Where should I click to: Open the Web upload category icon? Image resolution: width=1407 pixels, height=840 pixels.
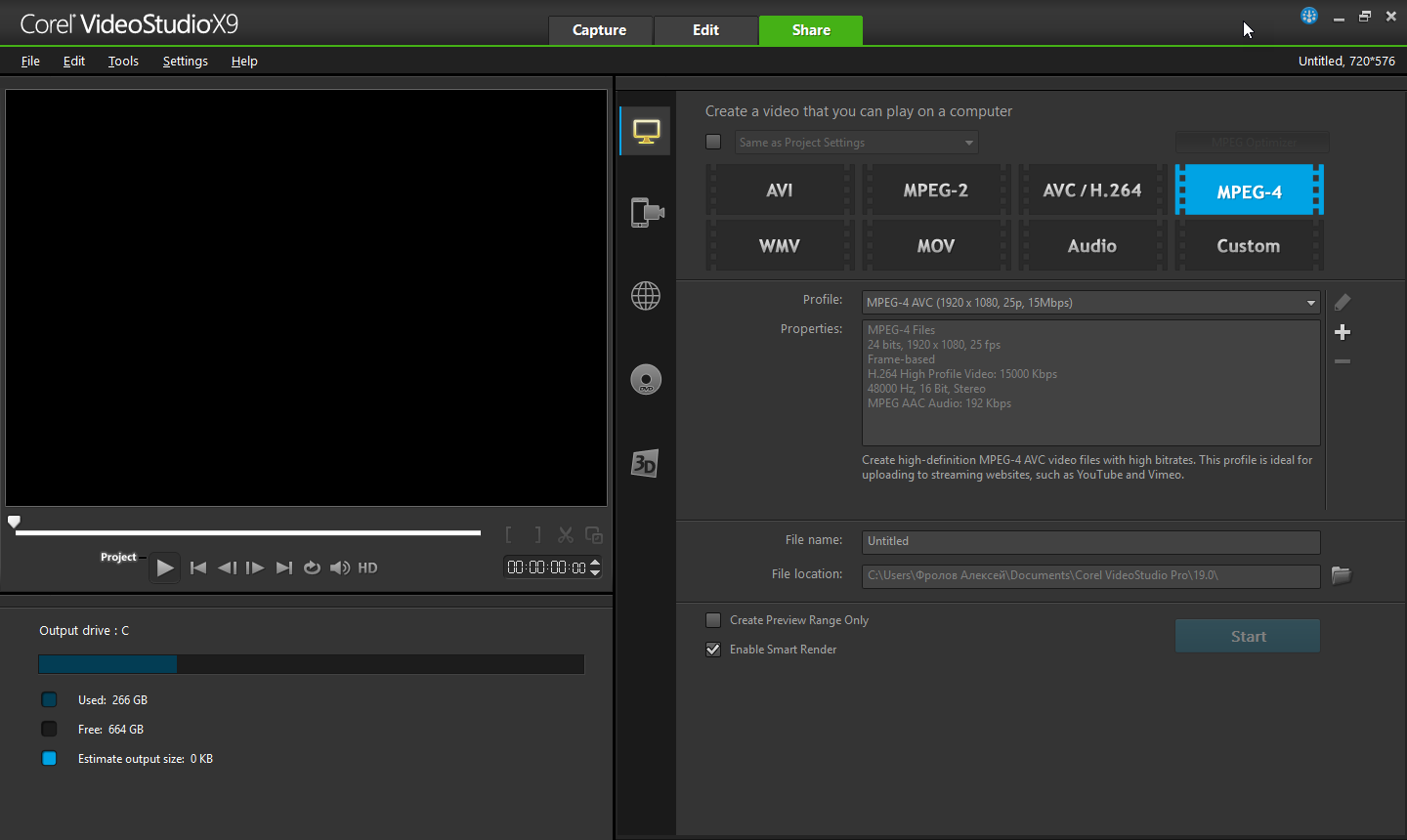(646, 295)
